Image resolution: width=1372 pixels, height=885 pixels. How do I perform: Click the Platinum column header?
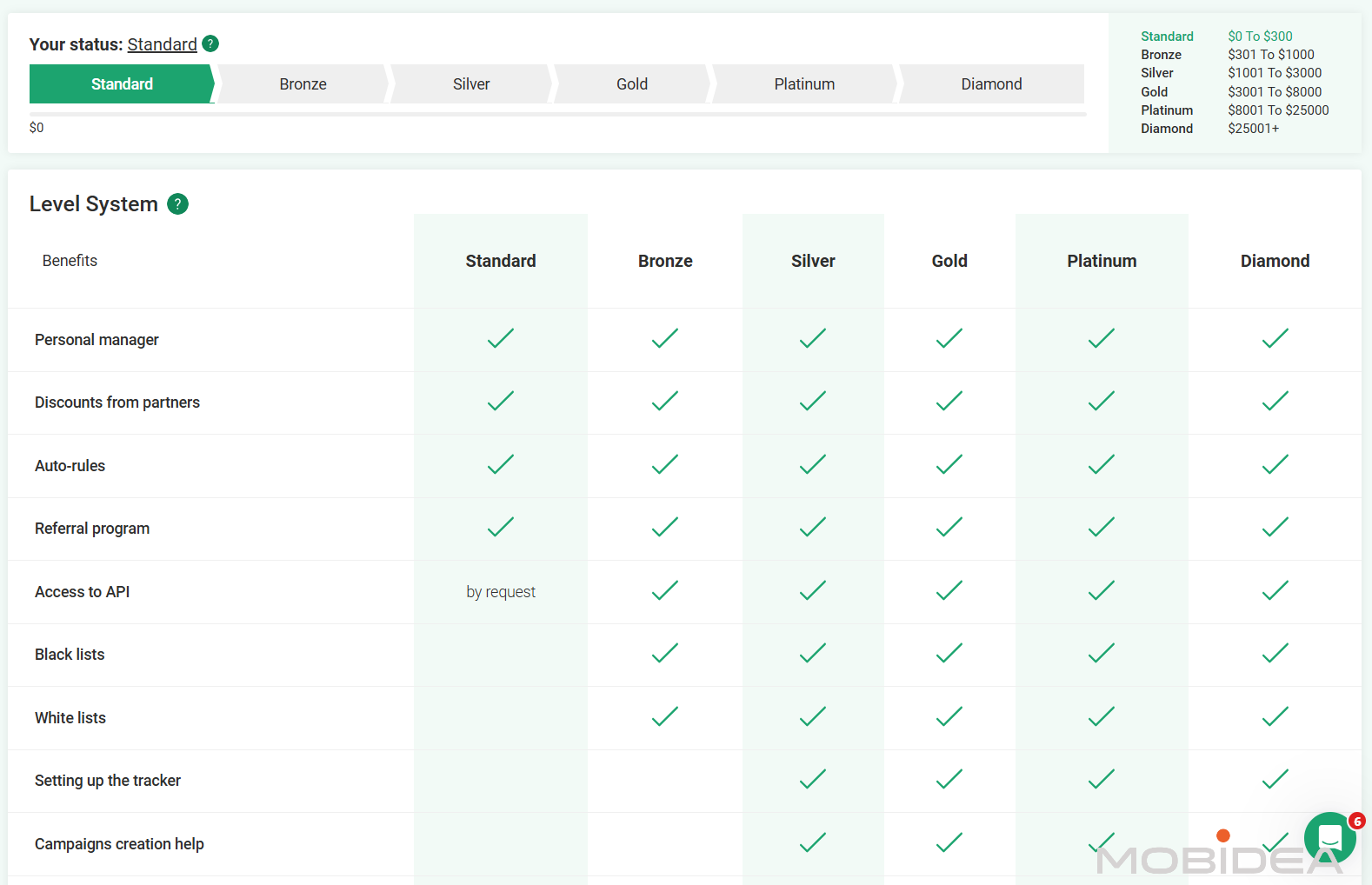(1102, 261)
